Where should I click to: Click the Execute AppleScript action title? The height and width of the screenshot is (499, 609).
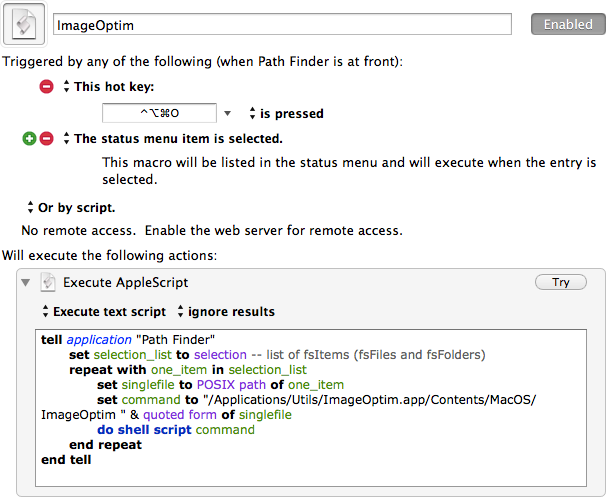click(x=125, y=282)
